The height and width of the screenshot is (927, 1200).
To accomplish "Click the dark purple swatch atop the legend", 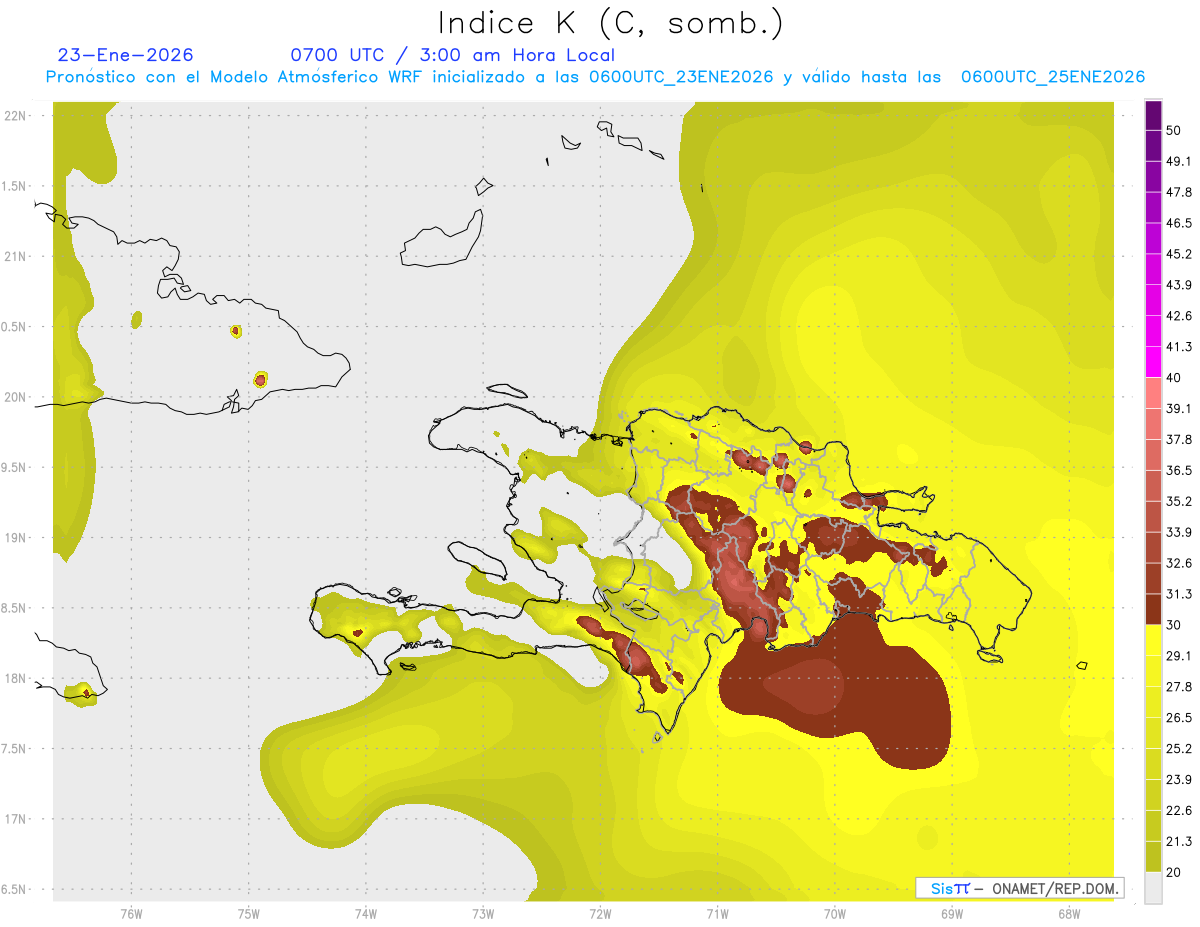I will point(1154,116).
